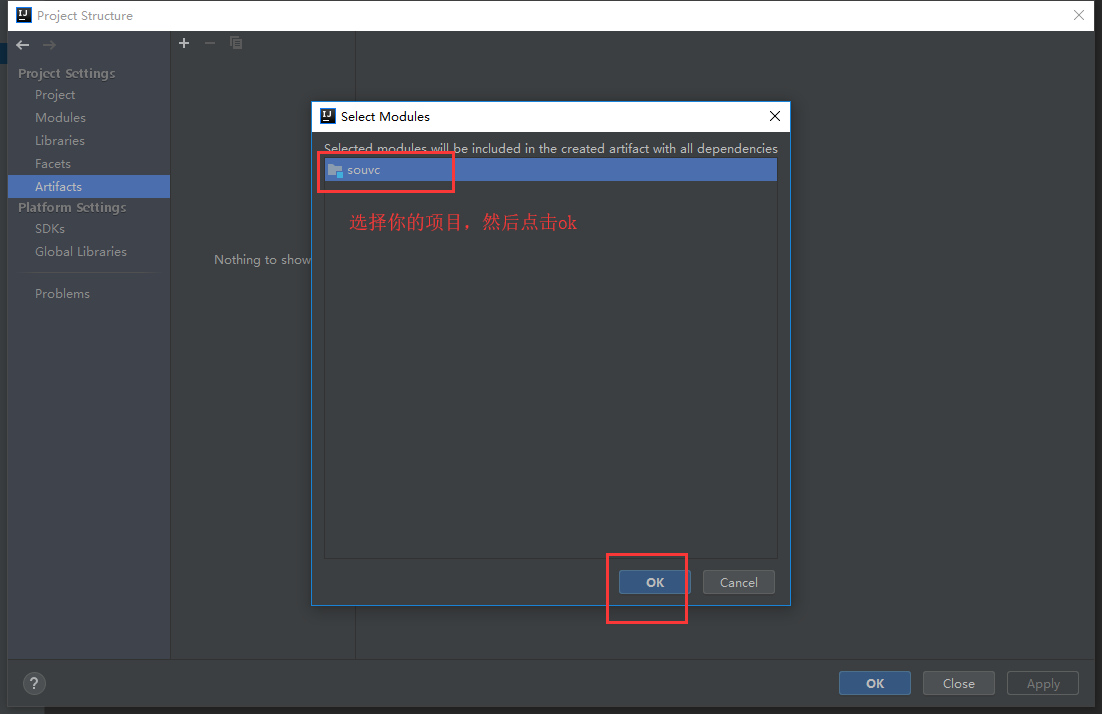The height and width of the screenshot is (714, 1102).
Task: Copy the artifact using copy icon
Action: (236, 43)
